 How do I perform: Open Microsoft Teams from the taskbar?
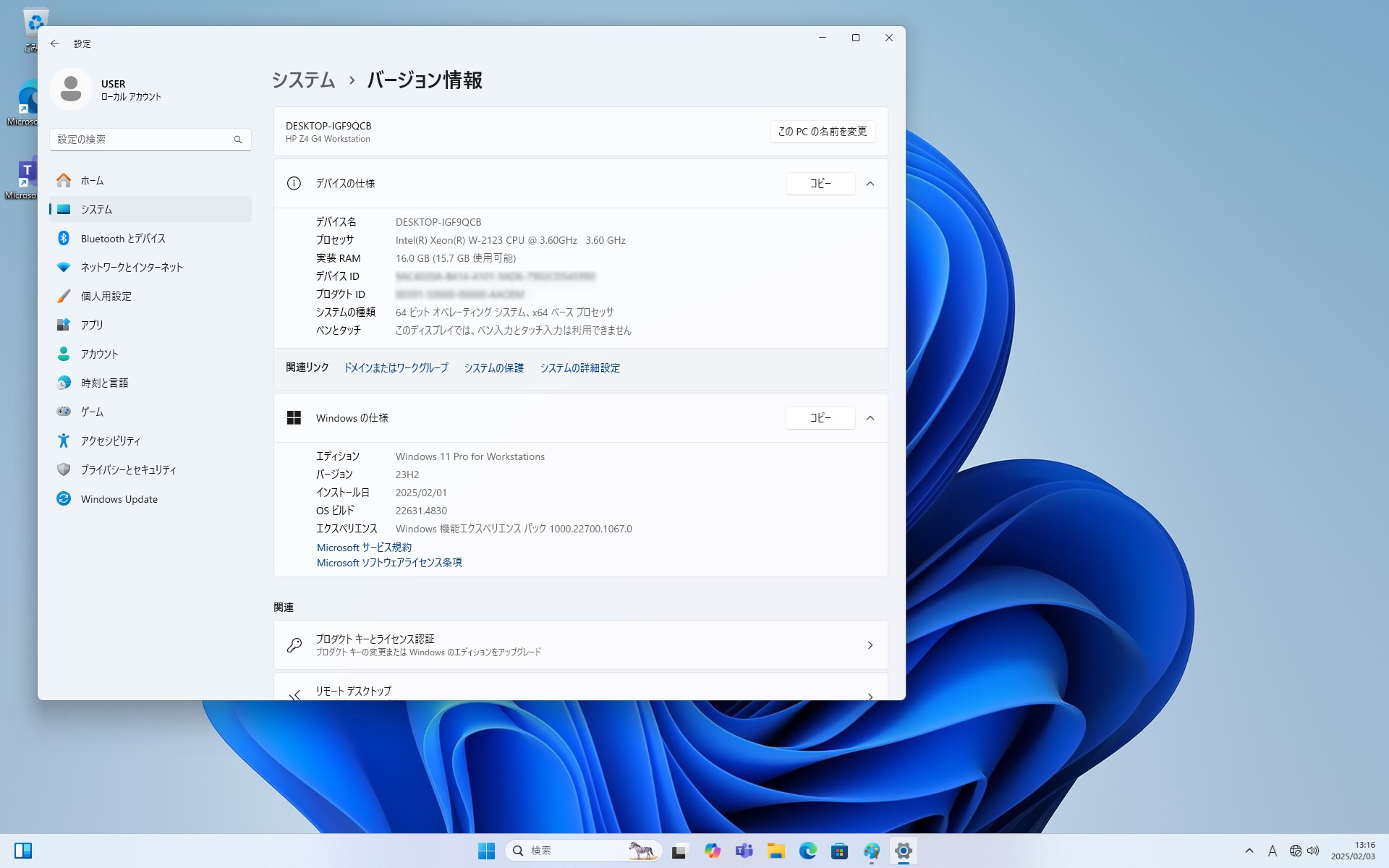coord(744,851)
